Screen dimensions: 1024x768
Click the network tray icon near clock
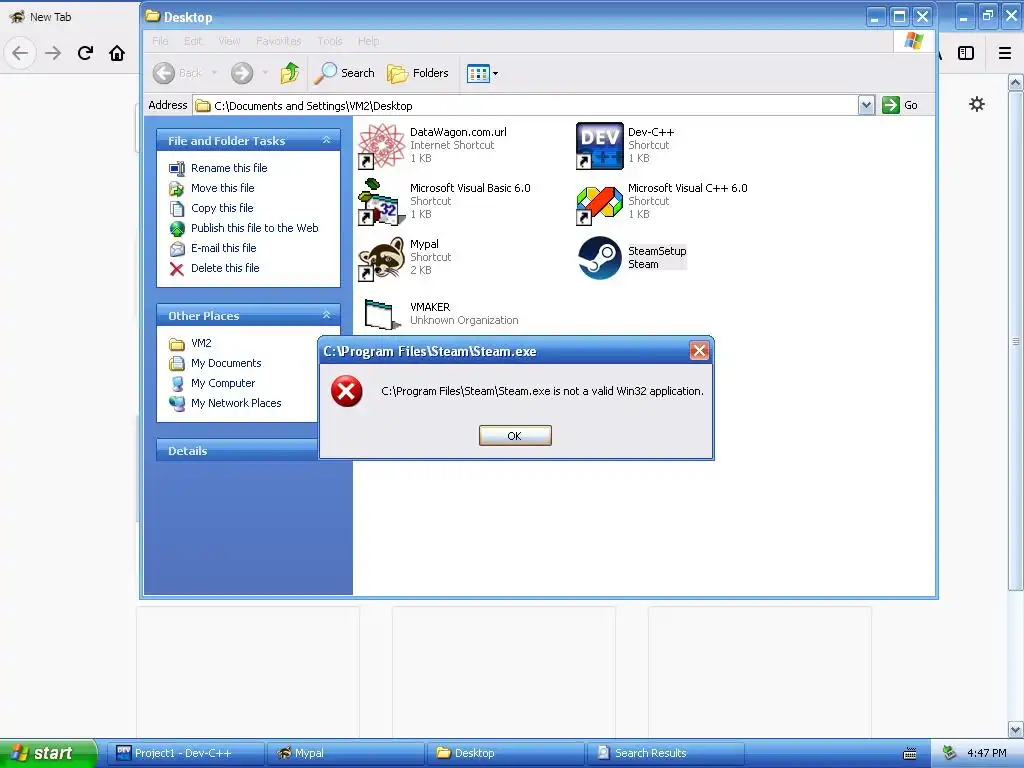[950, 753]
